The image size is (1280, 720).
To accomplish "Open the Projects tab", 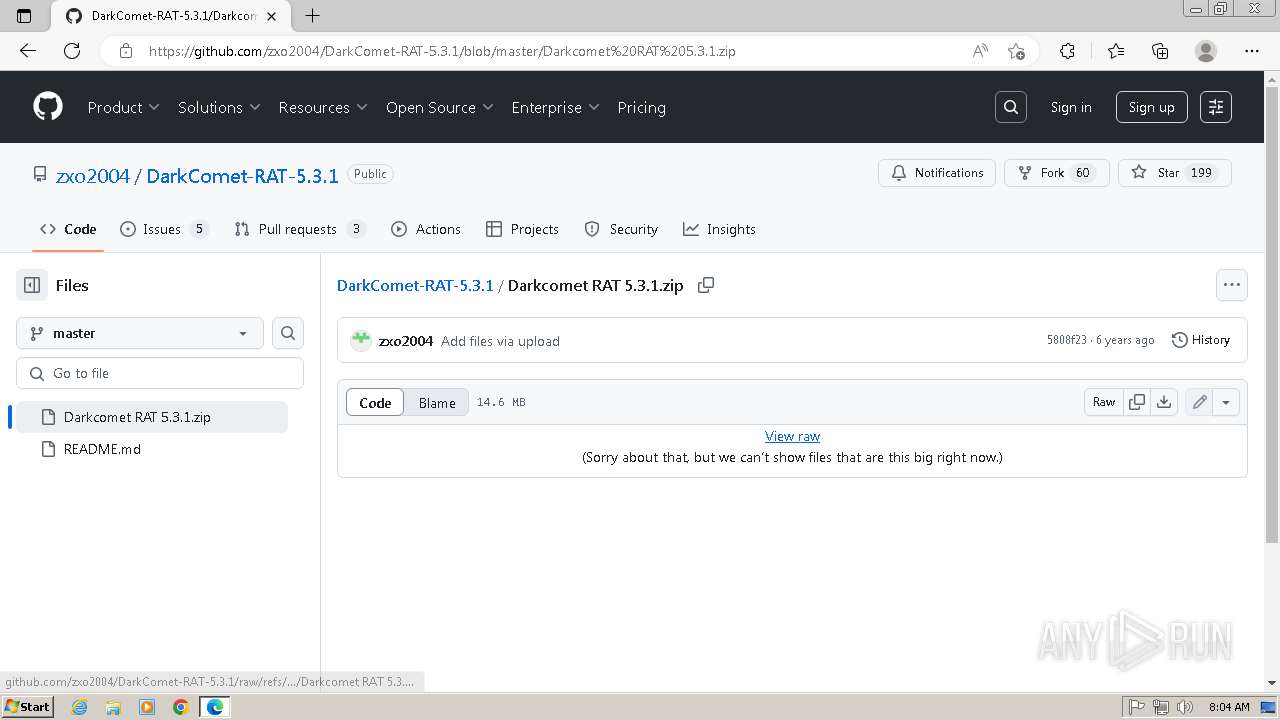I will pos(522,229).
